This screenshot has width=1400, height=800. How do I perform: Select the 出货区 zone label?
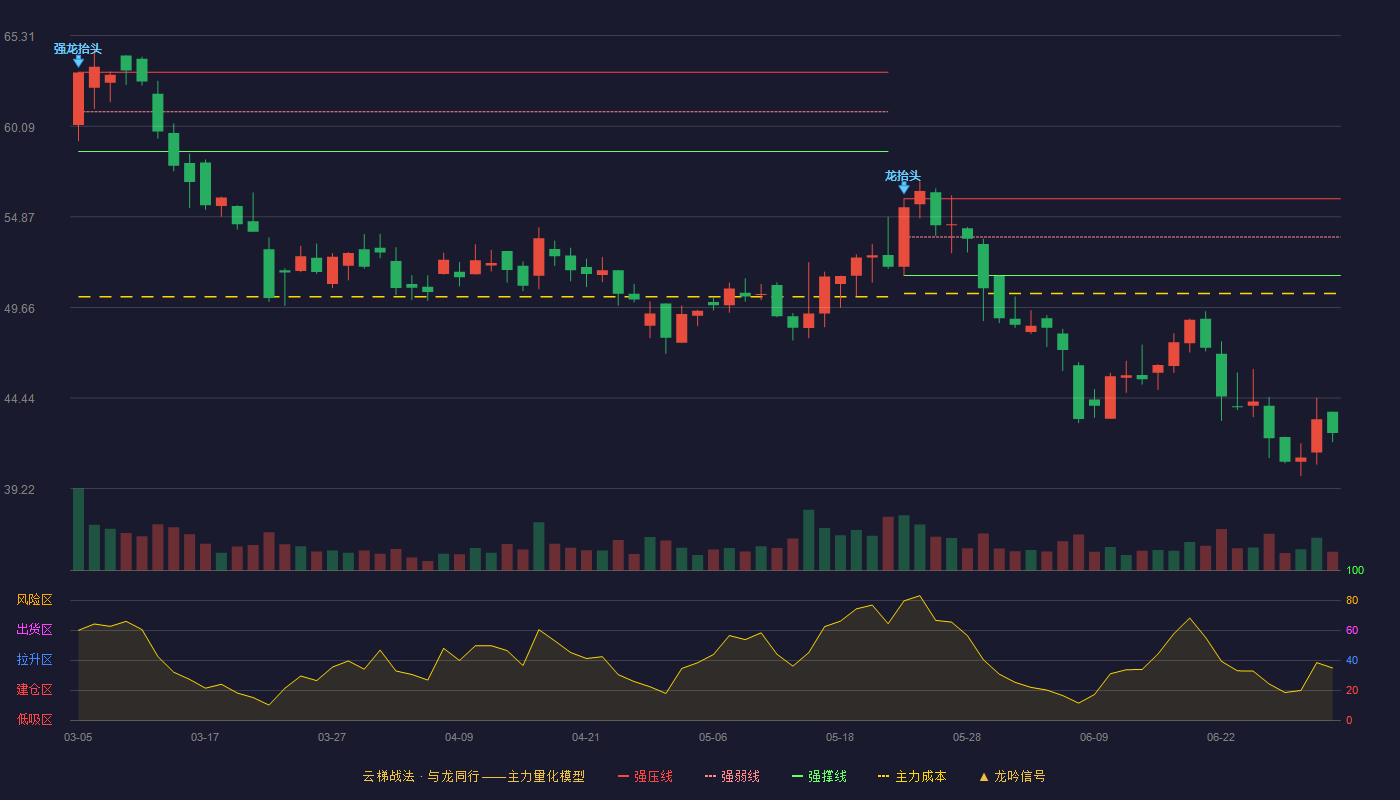click(x=34, y=630)
